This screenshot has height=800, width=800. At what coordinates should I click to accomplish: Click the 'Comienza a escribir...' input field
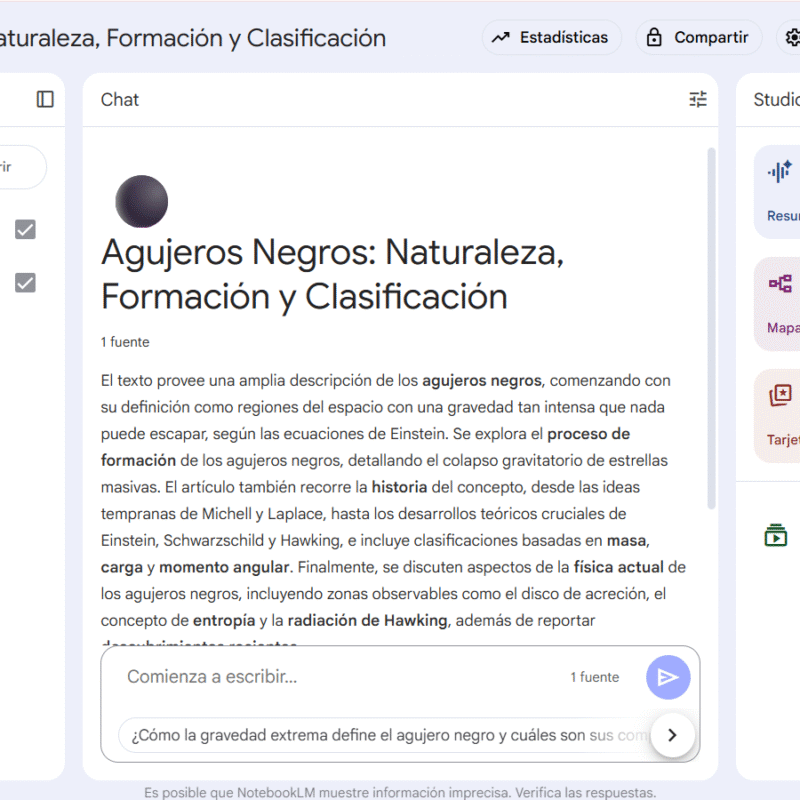(x=340, y=677)
